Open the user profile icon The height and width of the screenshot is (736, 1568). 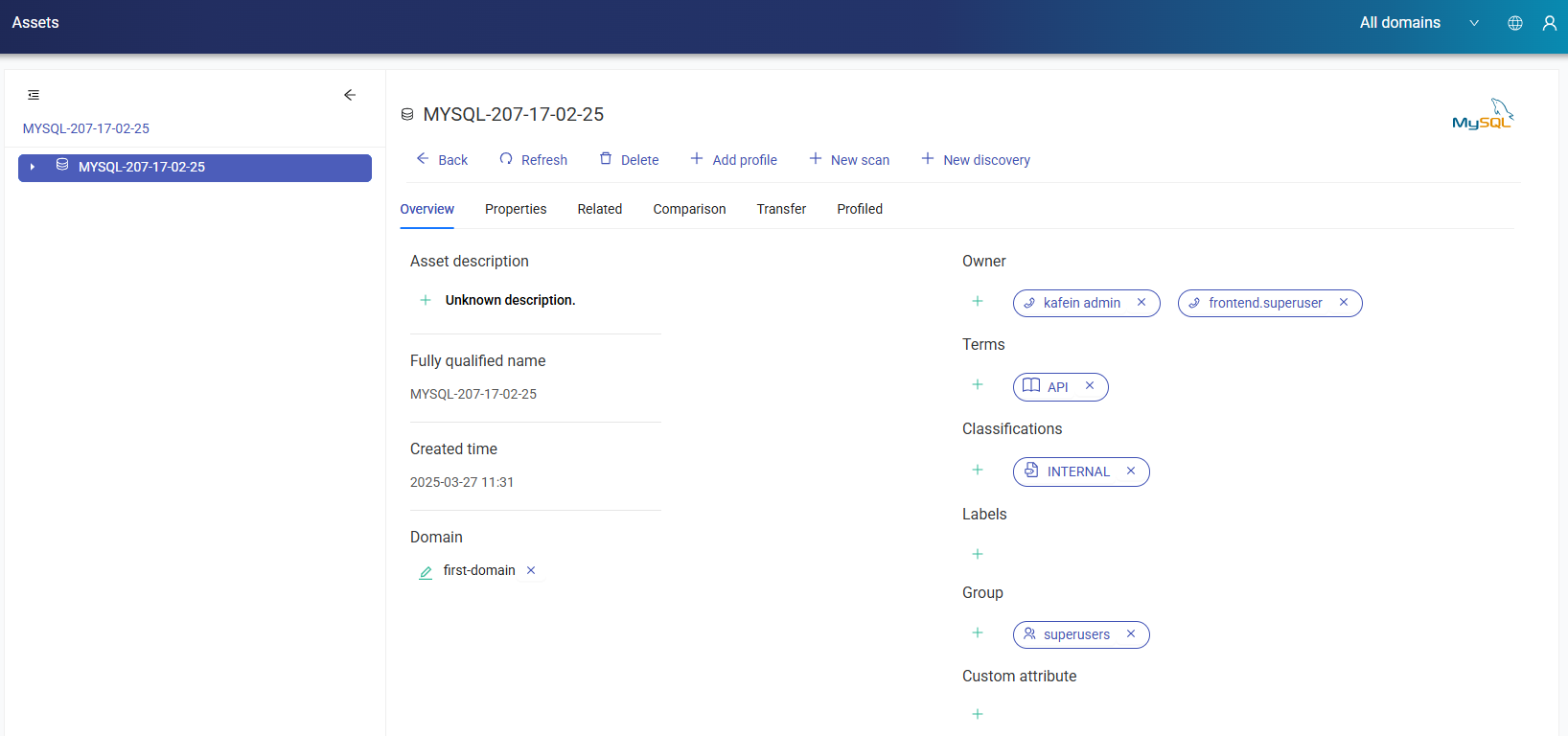tap(1549, 23)
